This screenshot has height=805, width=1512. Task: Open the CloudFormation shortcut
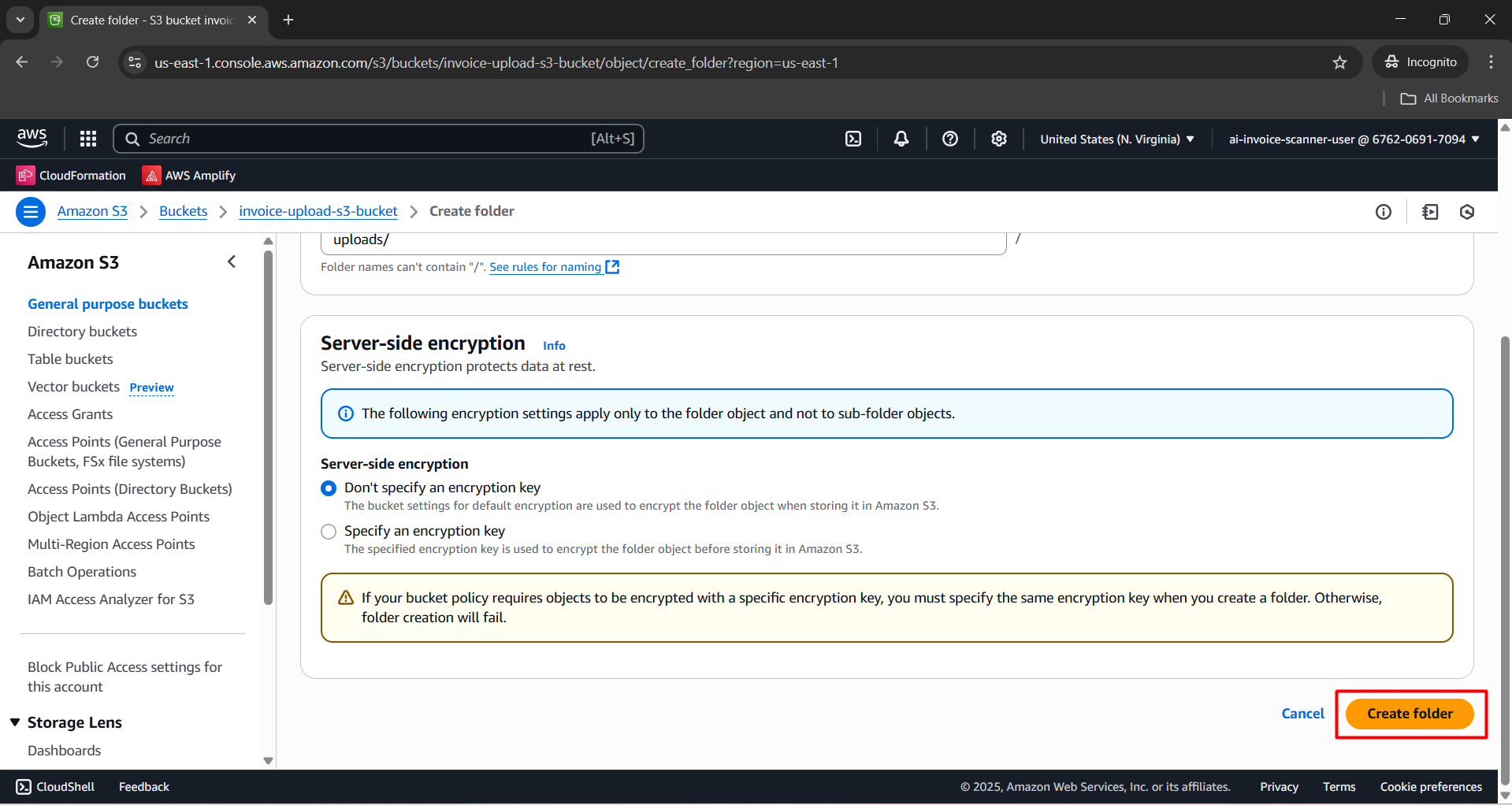point(72,176)
